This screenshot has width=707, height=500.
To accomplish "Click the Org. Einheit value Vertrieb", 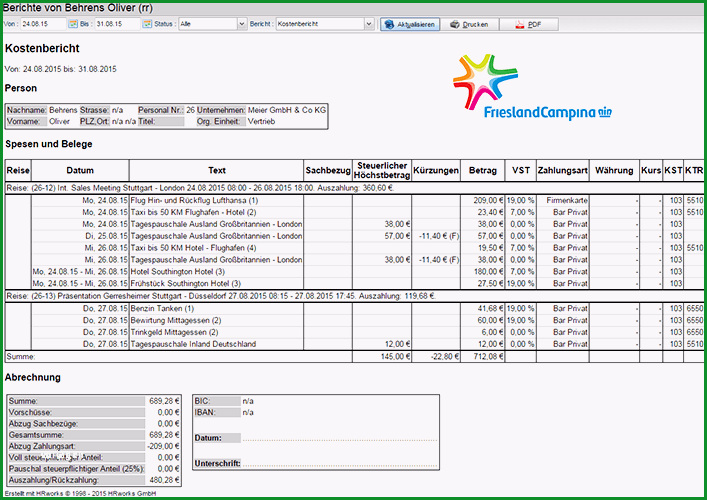I will point(261,121).
